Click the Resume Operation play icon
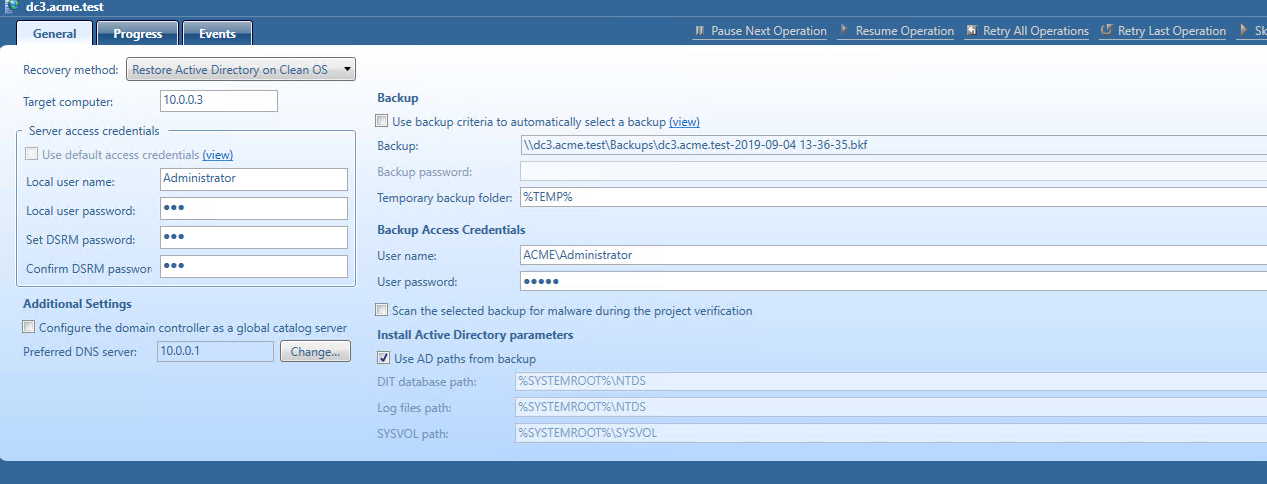The width and height of the screenshot is (1267, 484). 845,31
